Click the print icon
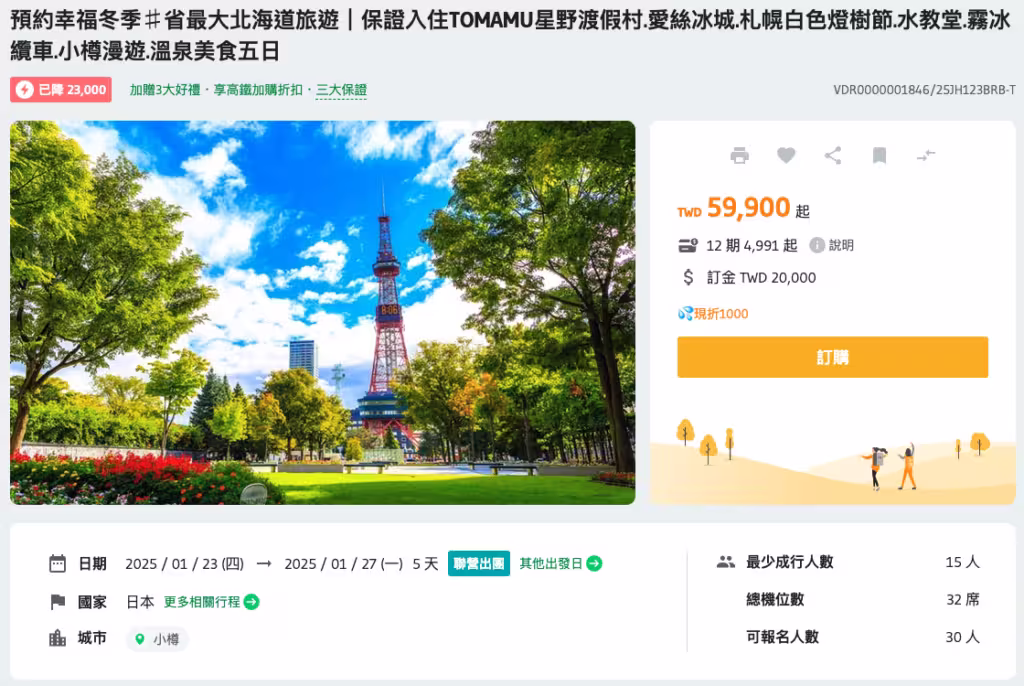The width and height of the screenshot is (1024, 686). [739, 155]
